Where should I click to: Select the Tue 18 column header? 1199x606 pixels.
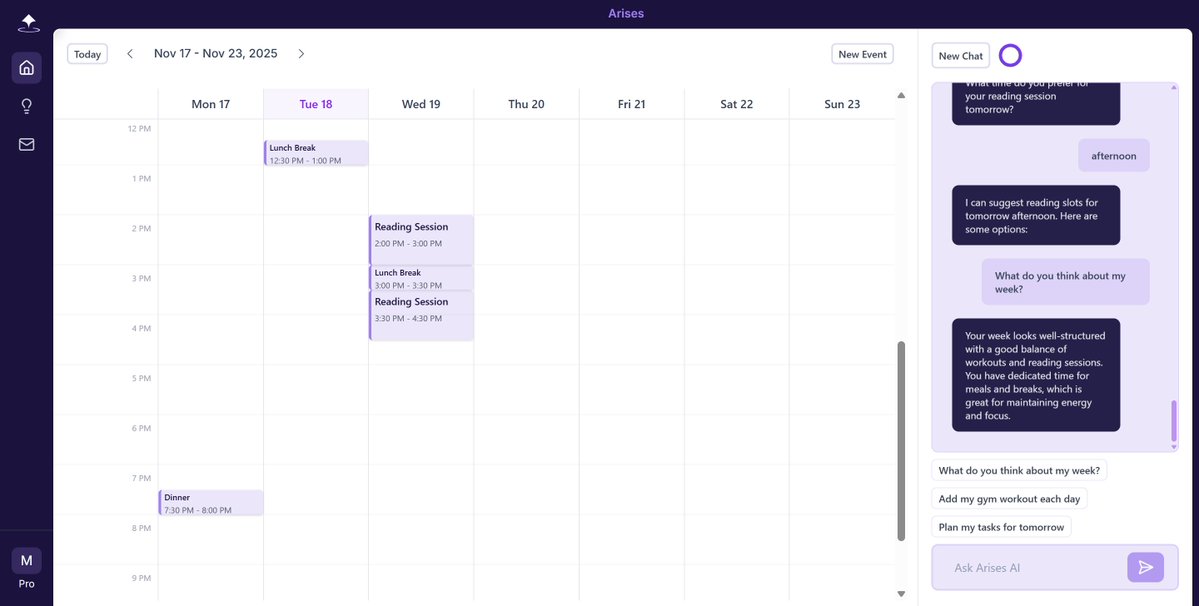point(316,104)
